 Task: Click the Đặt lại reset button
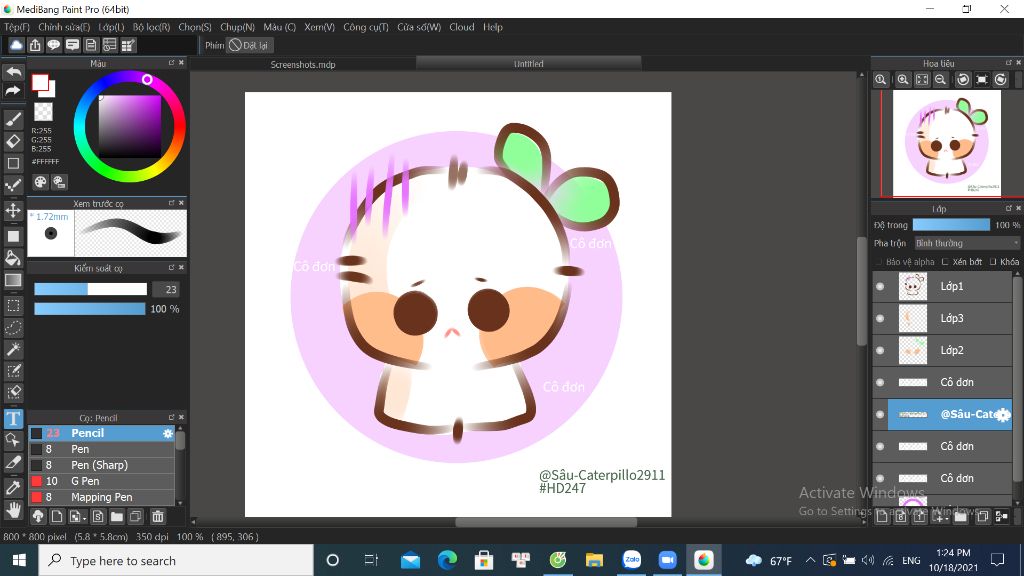249,45
